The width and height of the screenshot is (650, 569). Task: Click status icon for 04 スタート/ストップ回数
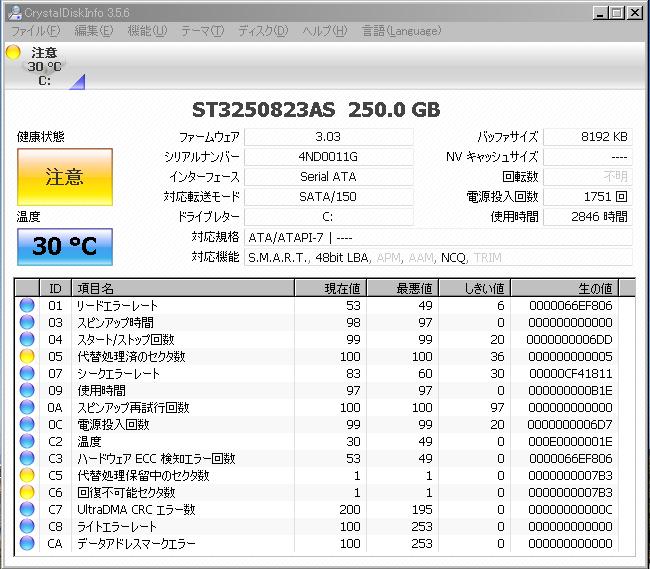[27, 339]
